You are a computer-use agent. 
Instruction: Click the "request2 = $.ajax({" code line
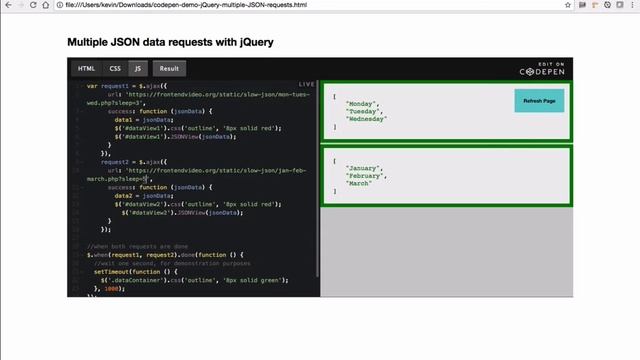pos(134,162)
